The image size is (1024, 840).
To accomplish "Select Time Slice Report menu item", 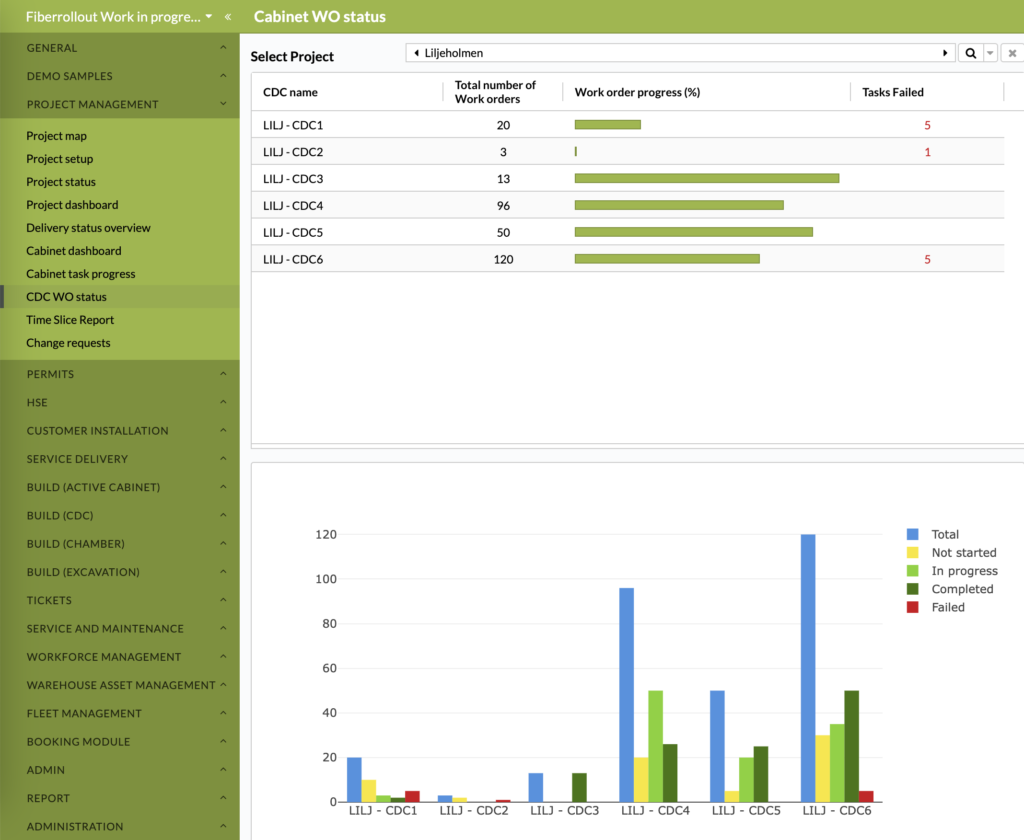I will [70, 320].
